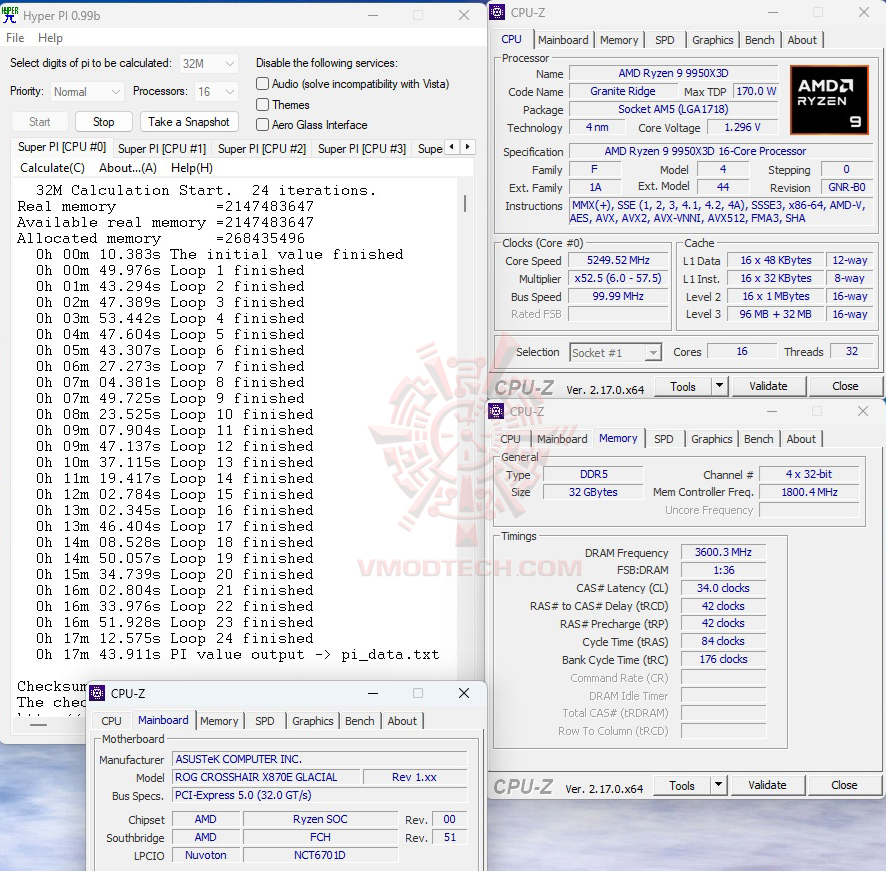Expand Tools dropdown arrow in CPU tab window
Screen dimensions: 886x871
(719, 386)
